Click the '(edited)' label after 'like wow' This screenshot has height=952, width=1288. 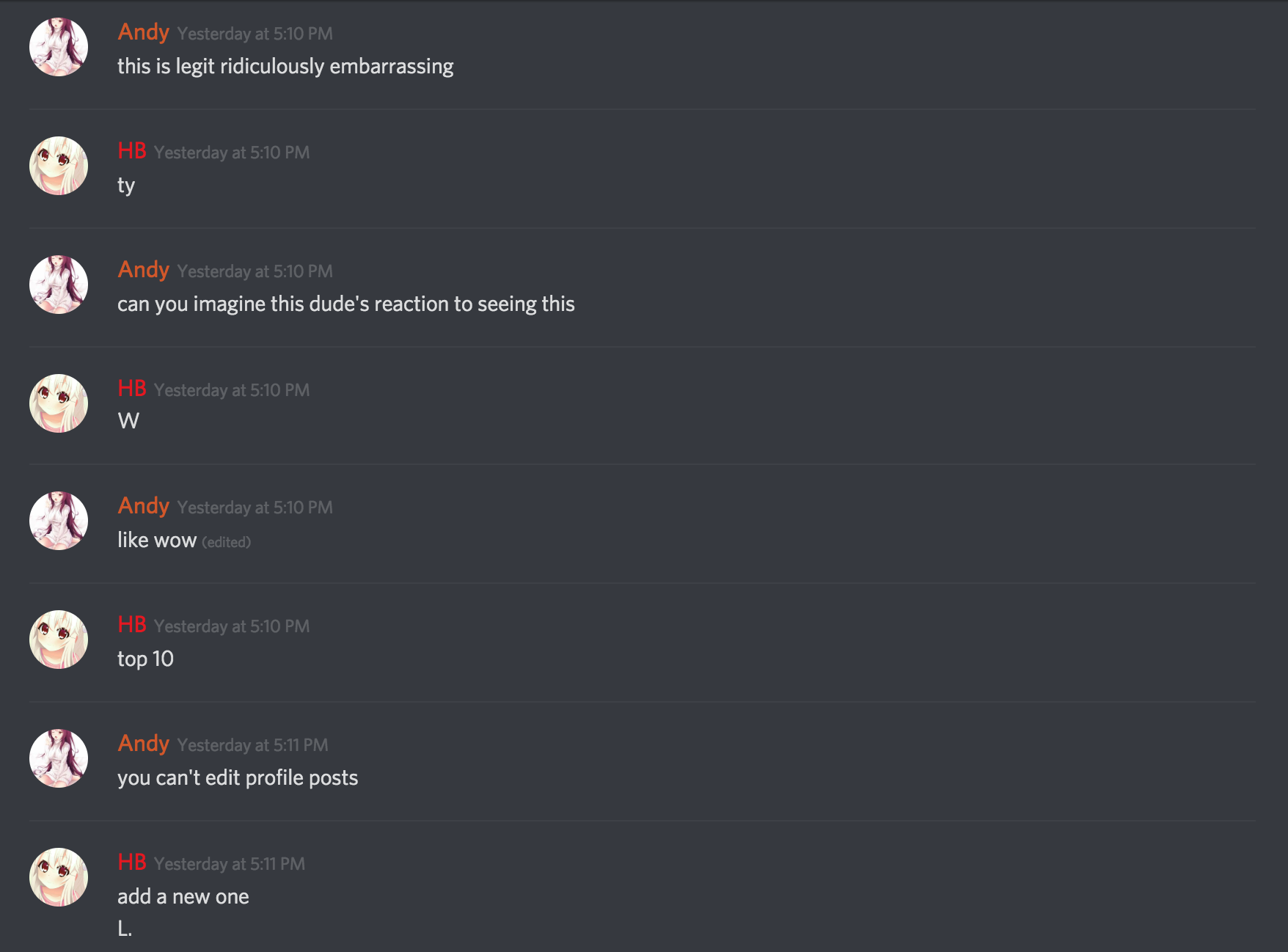pos(227,542)
